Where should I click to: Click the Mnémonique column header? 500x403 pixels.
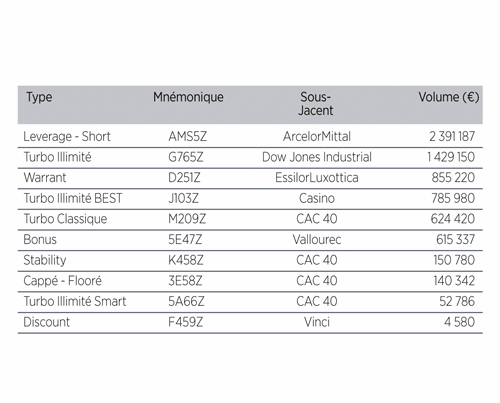(188, 97)
